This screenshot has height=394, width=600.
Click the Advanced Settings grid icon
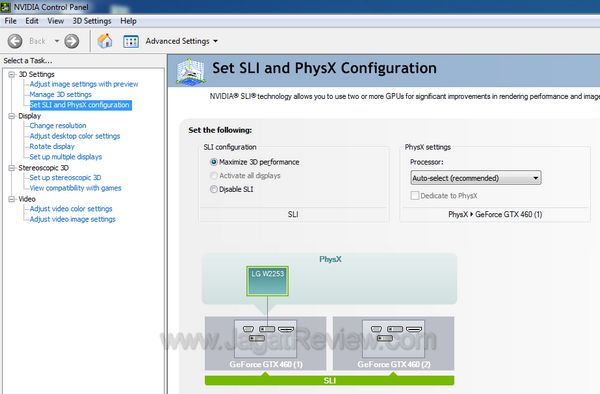click(131, 41)
